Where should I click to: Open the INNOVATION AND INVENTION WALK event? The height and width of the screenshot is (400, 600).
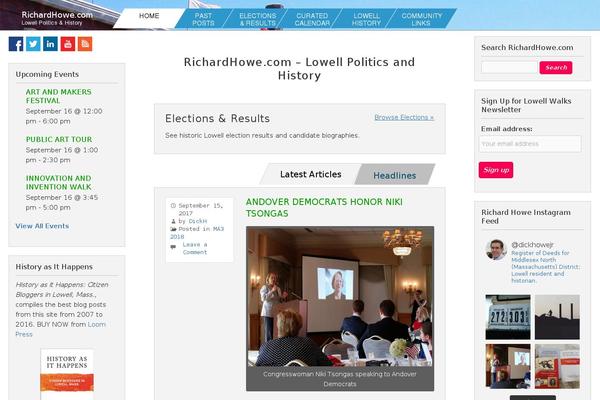pos(59,183)
